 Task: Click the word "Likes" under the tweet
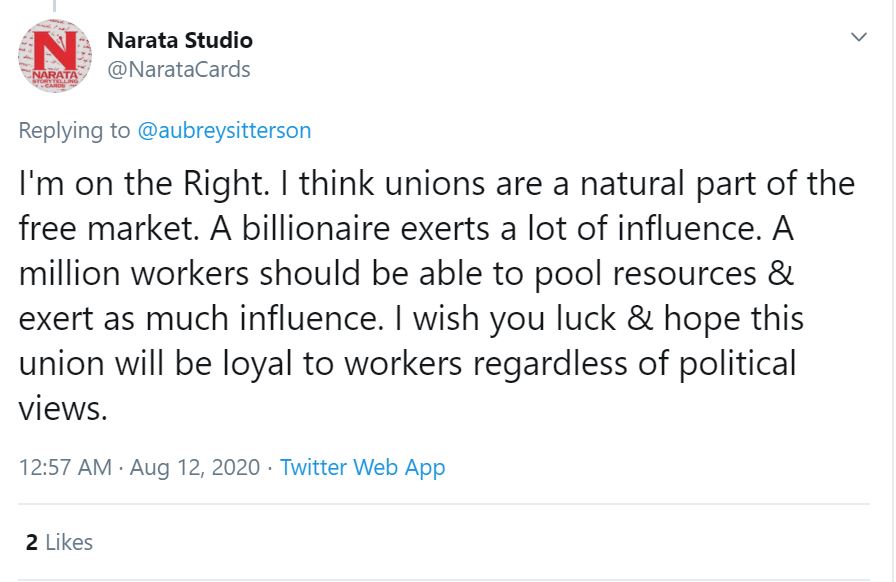pos(69,542)
